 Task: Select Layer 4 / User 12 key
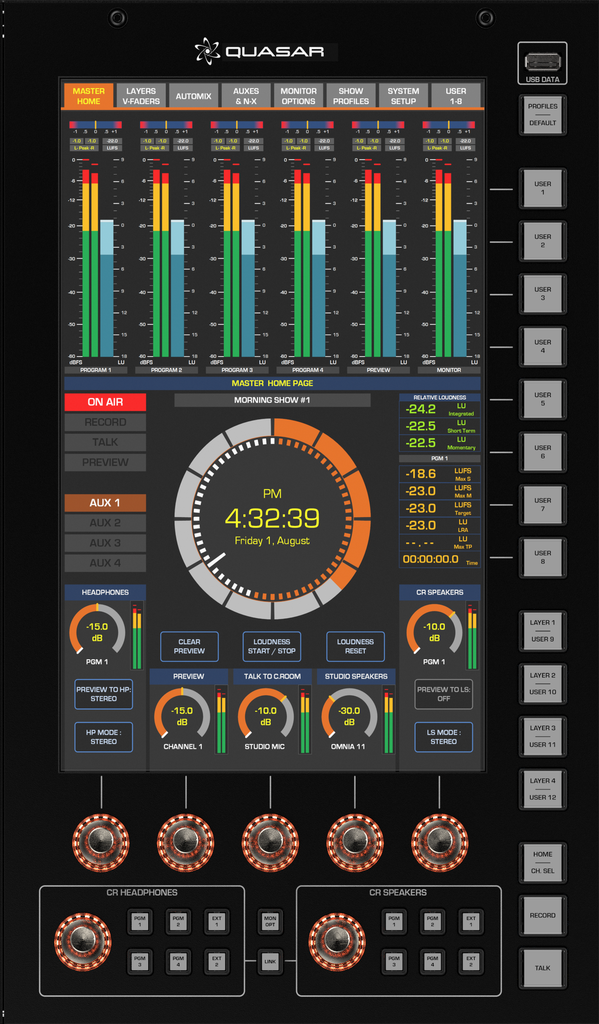point(542,789)
